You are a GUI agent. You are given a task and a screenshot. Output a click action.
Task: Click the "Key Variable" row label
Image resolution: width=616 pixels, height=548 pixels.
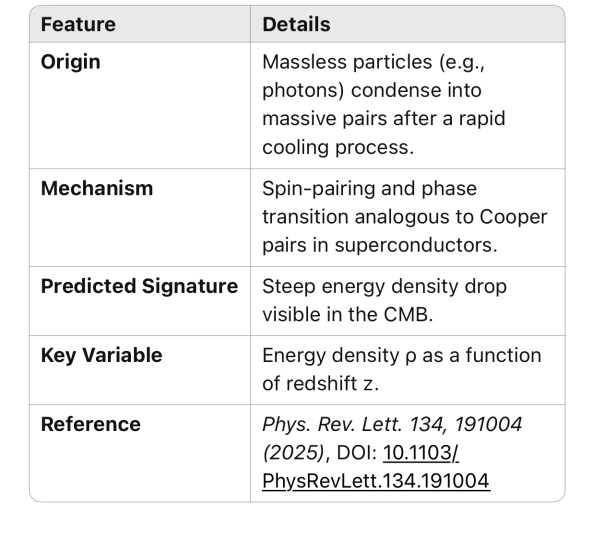(x=101, y=355)
